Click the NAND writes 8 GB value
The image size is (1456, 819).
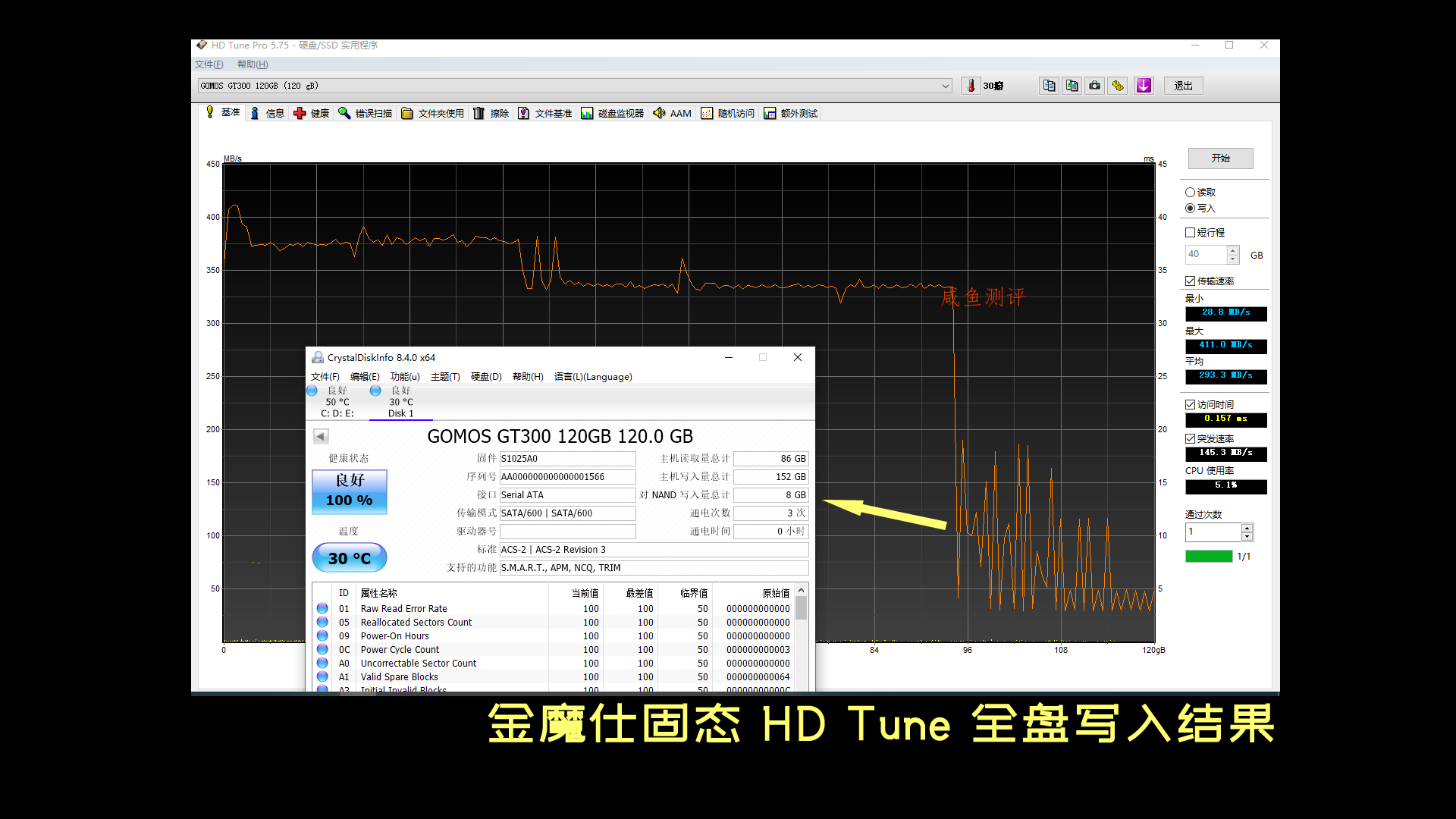pos(770,495)
